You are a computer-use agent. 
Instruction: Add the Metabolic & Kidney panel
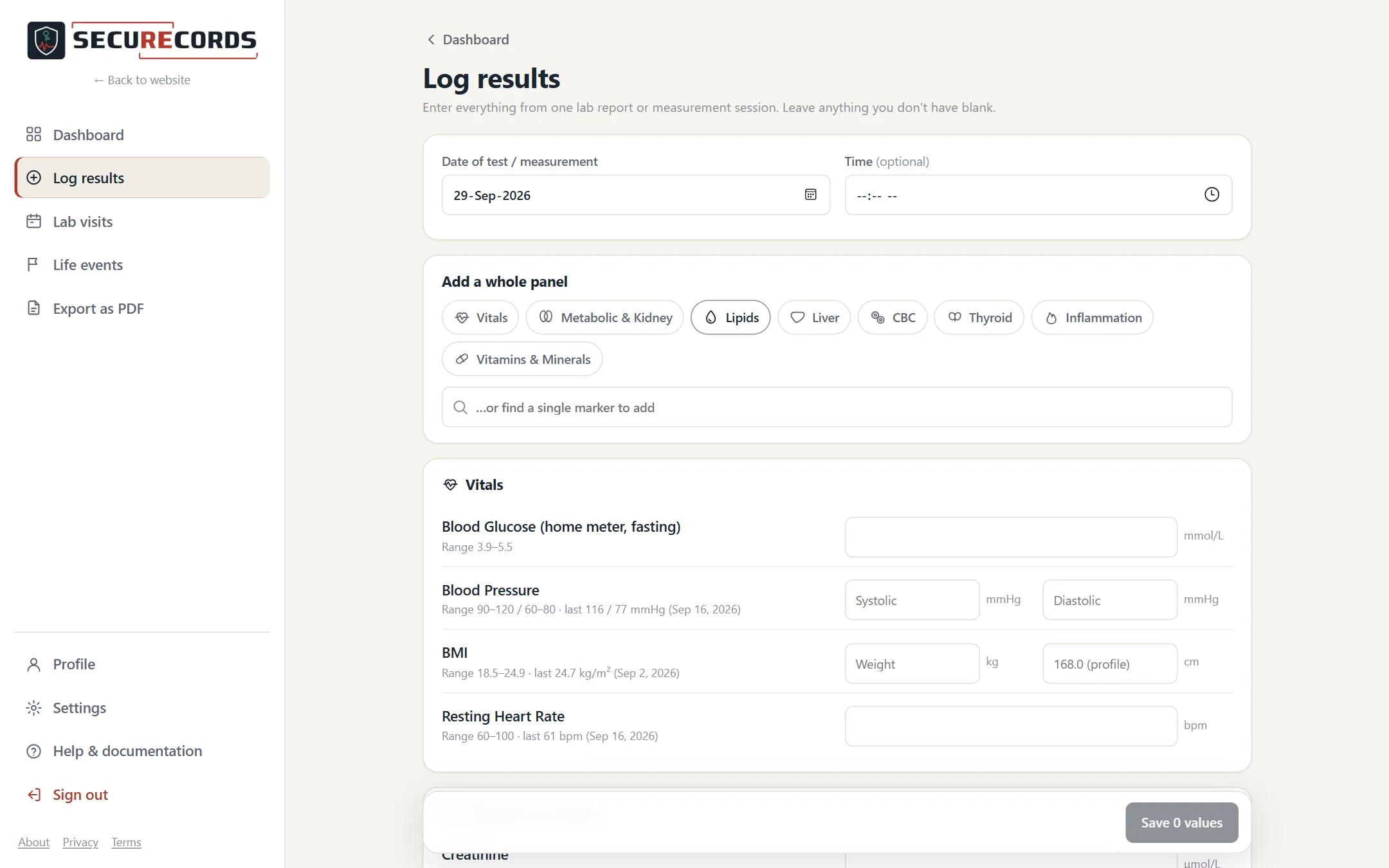coord(604,317)
